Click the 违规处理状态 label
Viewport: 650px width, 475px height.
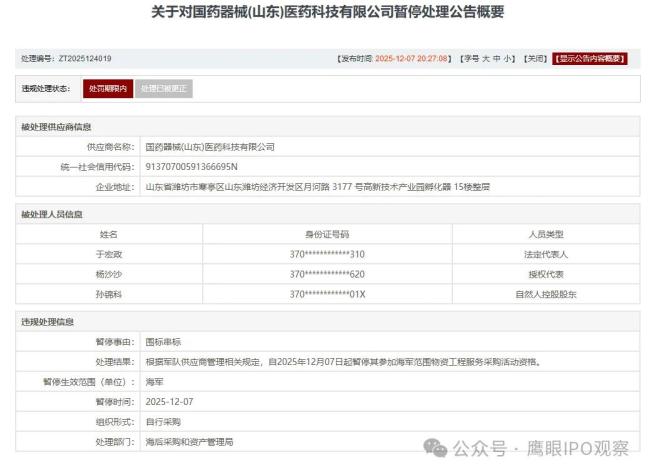click(46, 88)
